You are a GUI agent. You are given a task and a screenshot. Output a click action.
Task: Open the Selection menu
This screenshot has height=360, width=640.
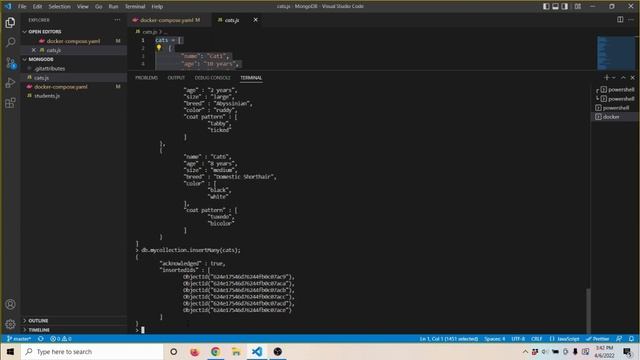click(x=60, y=7)
